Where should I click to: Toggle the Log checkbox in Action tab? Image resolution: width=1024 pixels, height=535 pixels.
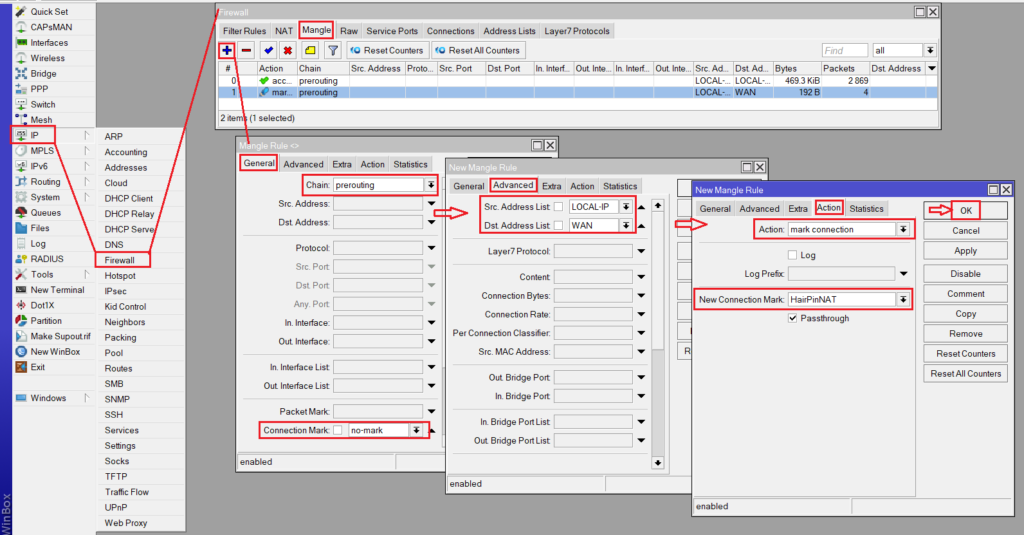(793, 255)
